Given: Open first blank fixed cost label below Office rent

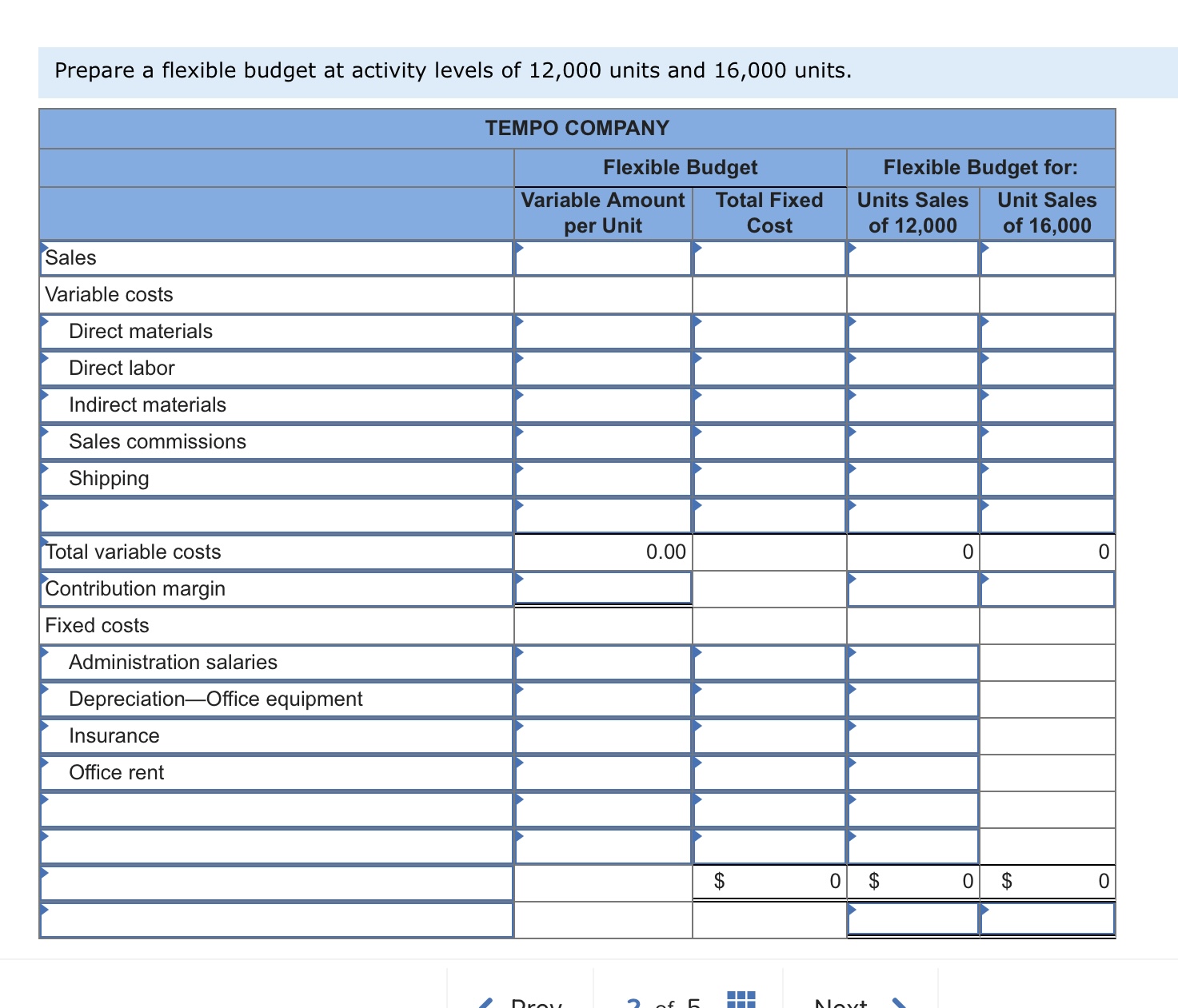Looking at the screenshot, I should click(276, 810).
